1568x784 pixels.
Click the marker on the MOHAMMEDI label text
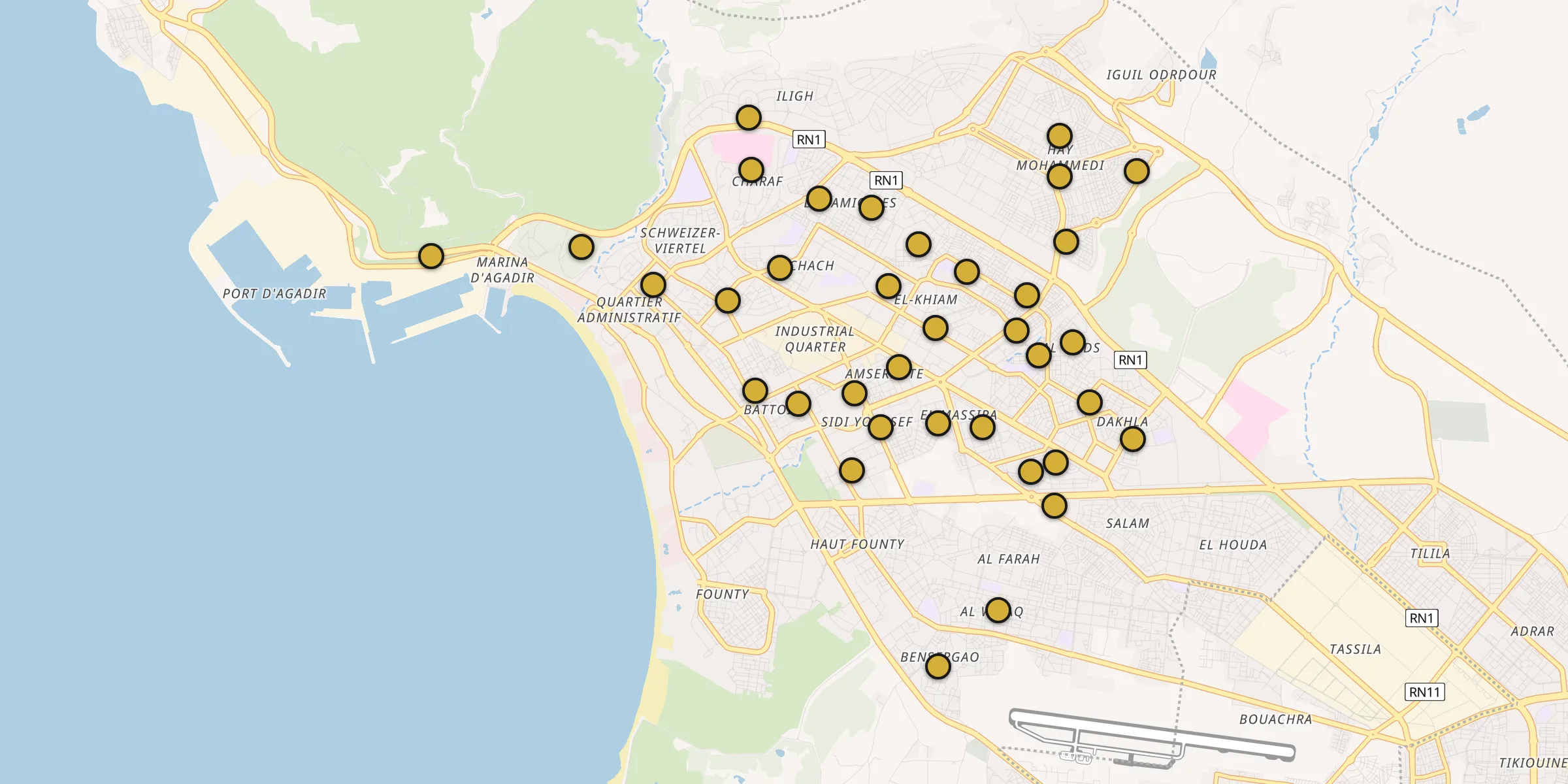1060,176
